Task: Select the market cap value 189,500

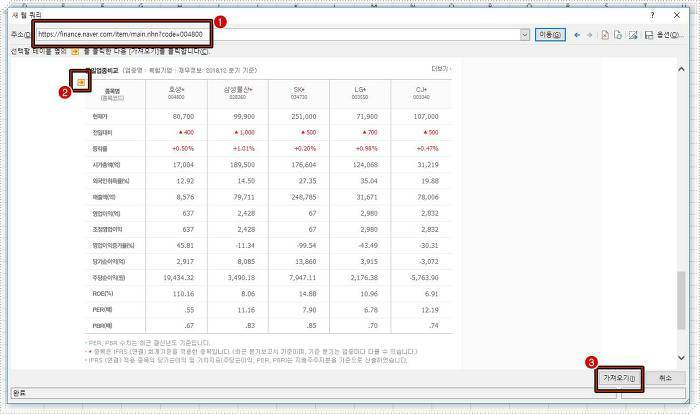Action: 242,165
